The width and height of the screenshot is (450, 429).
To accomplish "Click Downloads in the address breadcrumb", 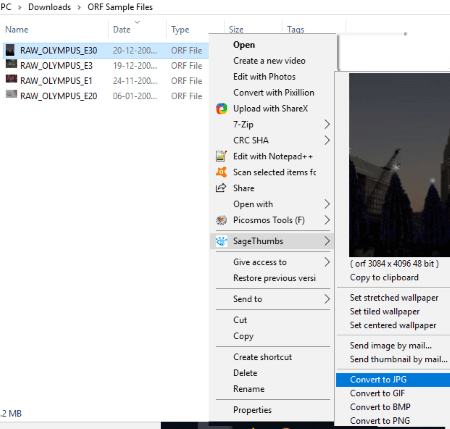I will [49, 7].
